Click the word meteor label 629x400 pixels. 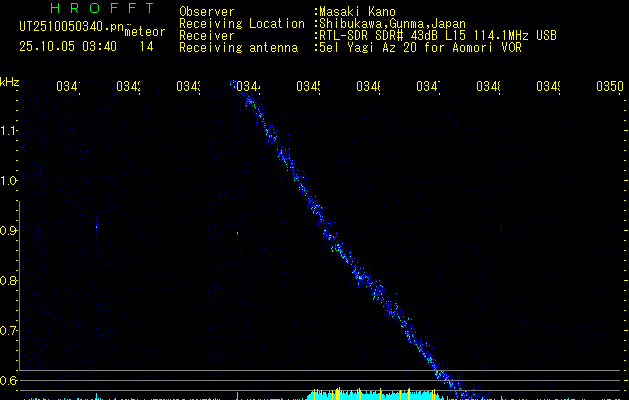pyautogui.click(x=145, y=32)
